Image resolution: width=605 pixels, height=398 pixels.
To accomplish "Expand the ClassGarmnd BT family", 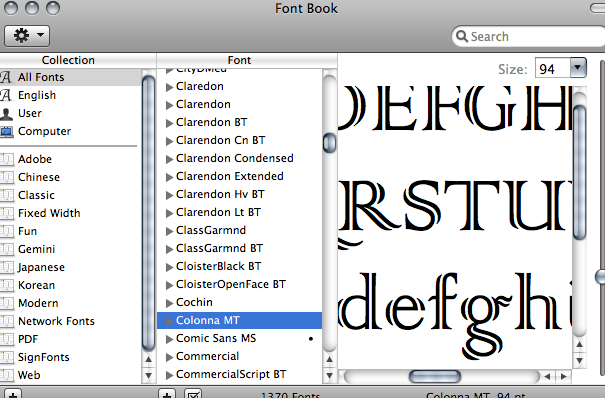I will (169, 249).
